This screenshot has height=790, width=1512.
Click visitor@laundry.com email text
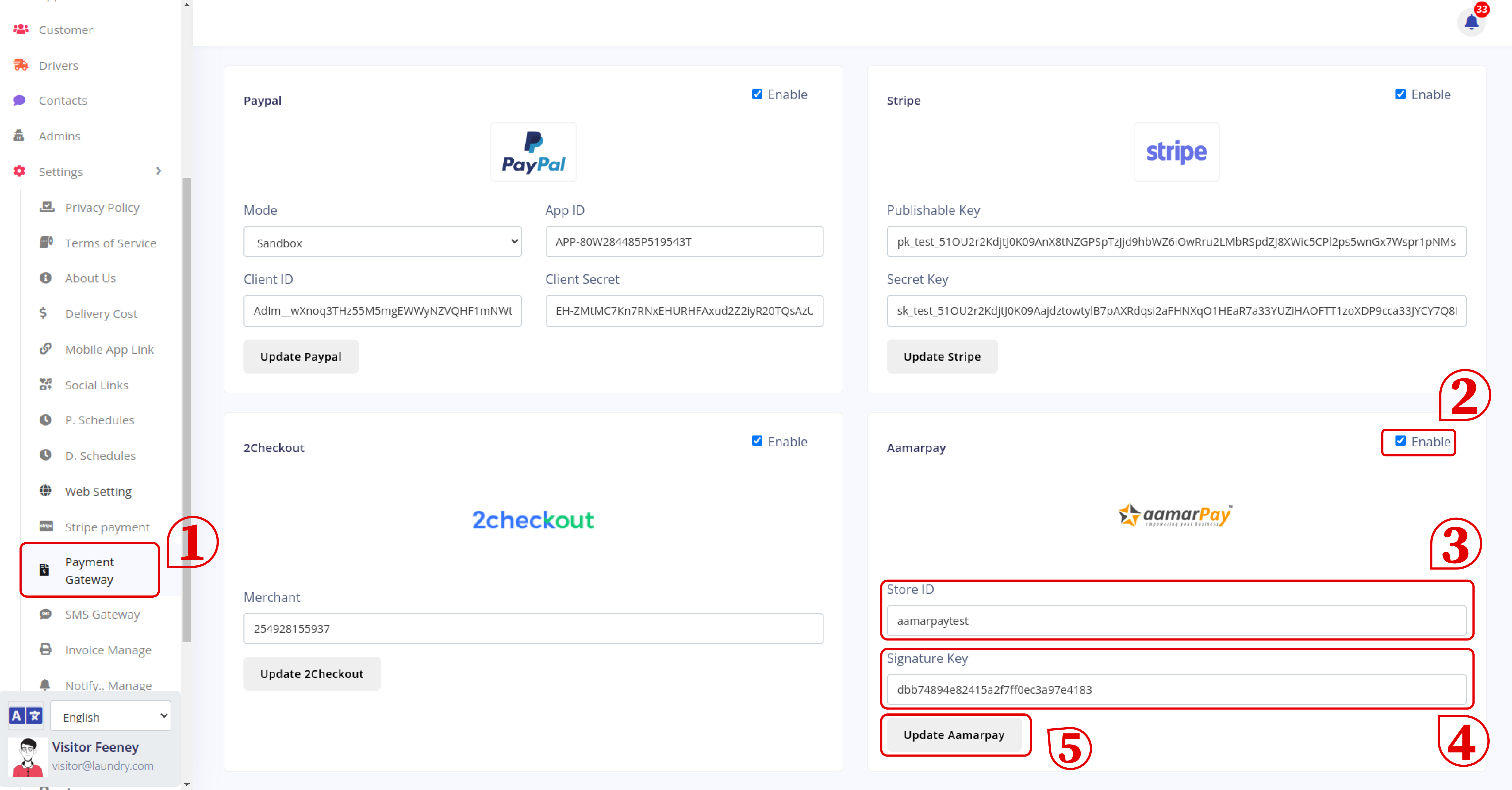pyautogui.click(x=103, y=766)
